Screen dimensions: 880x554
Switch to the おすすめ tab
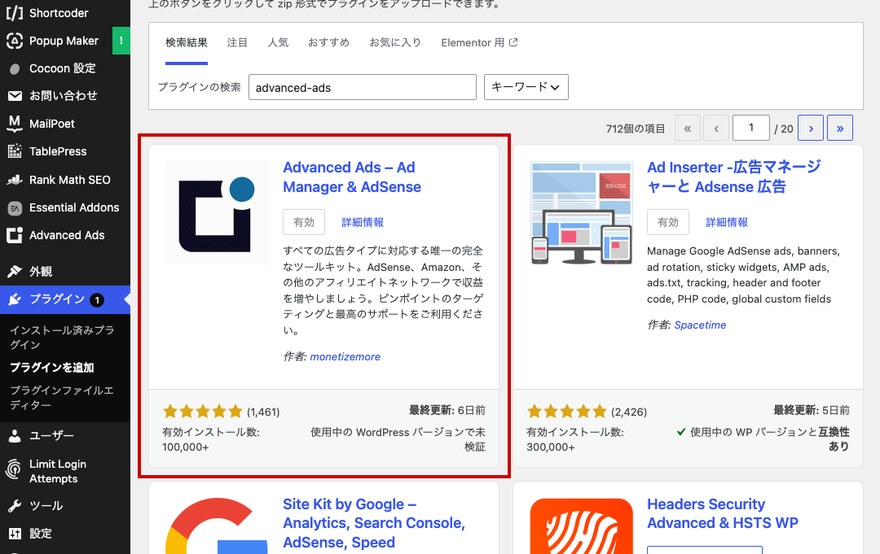click(329, 43)
